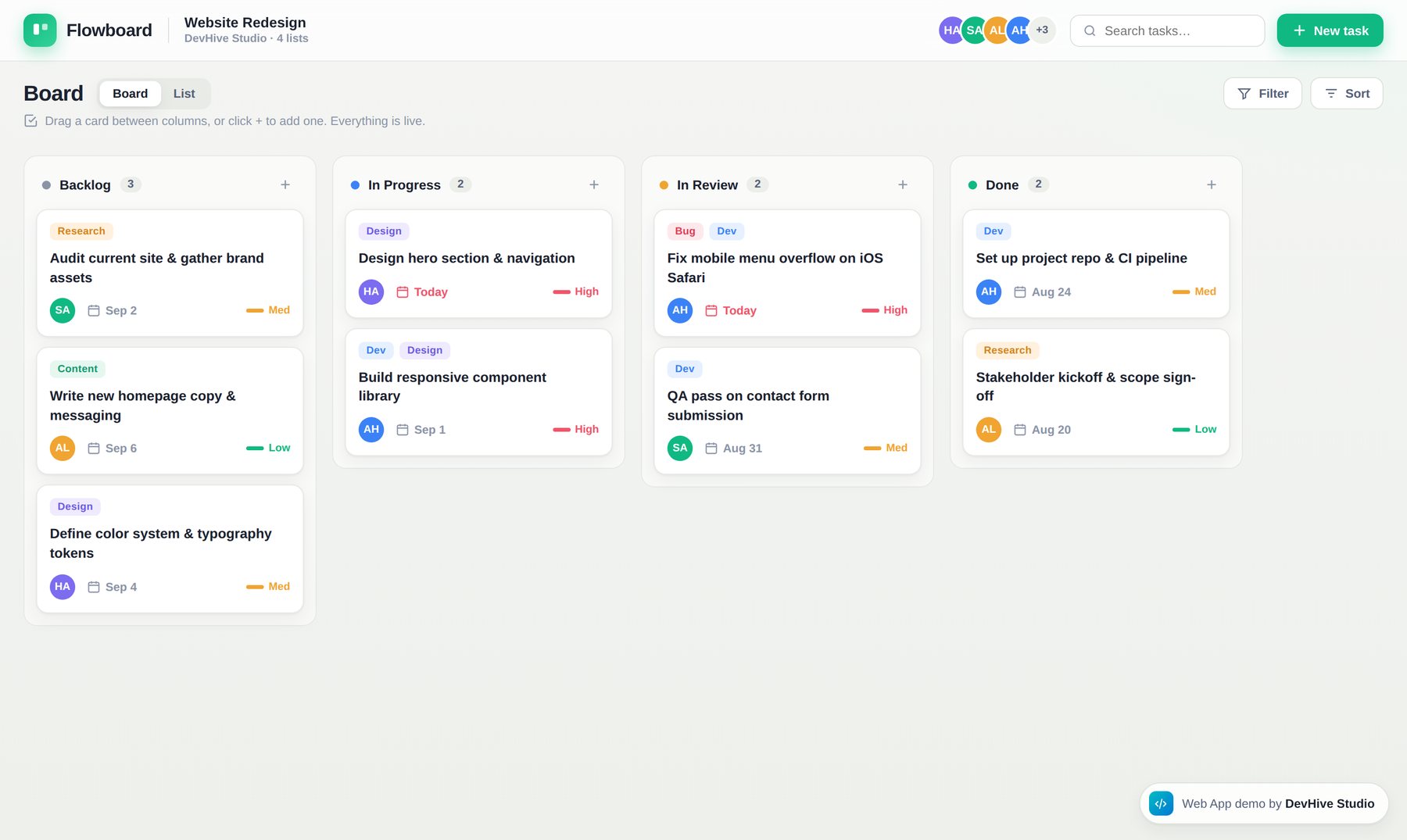The image size is (1407, 840).
Task: Click the checklist icon beside drag hint
Action: 30,120
